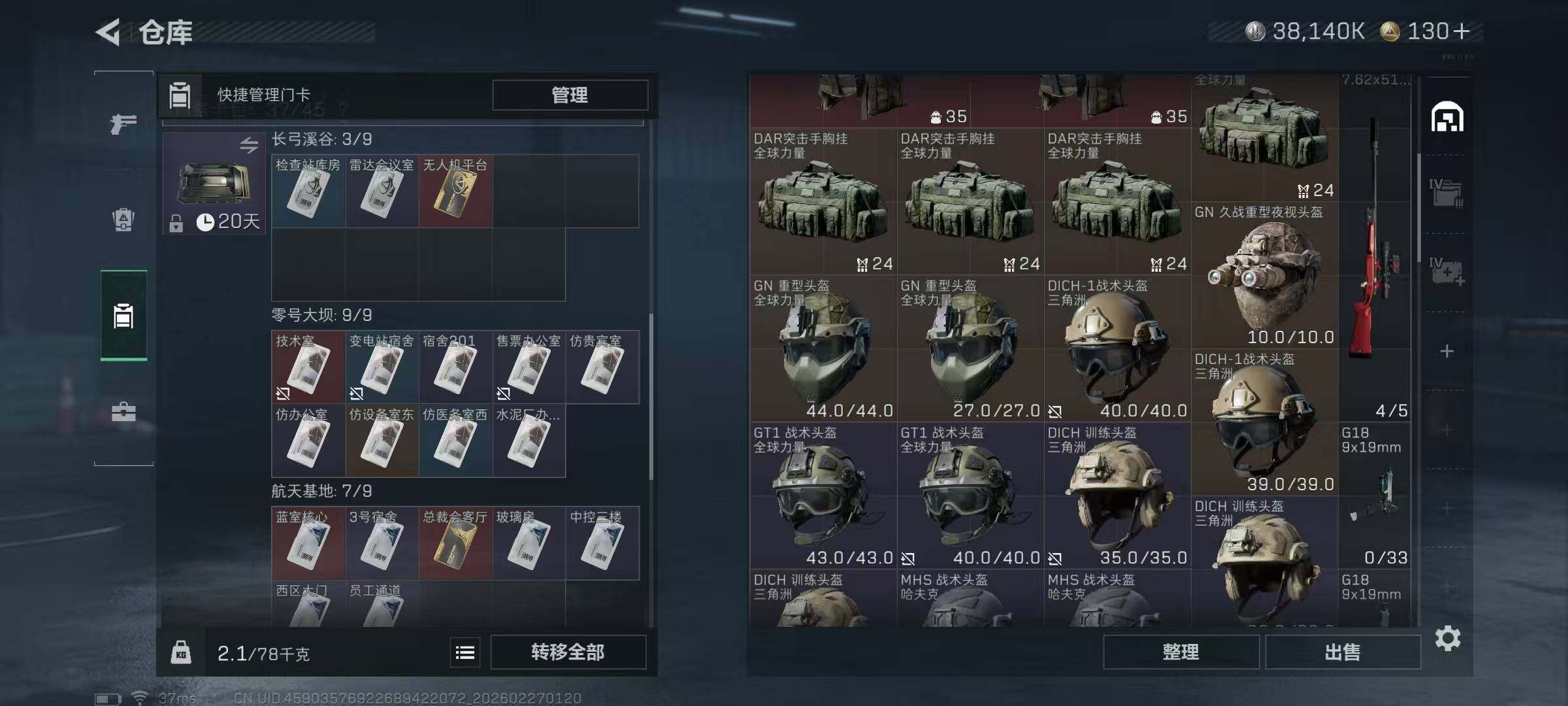Toggle the lock icon on keycard case
Viewport: 1568px width, 706px height.
coord(176,224)
